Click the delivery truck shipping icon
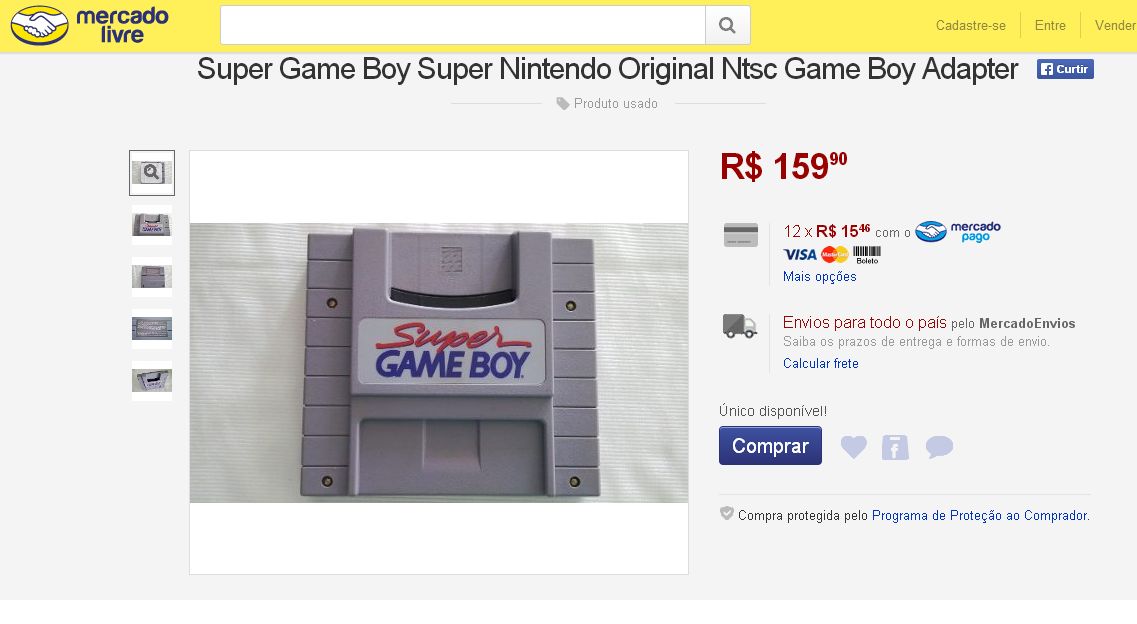Screen dimensions: 1137x624 coord(740,326)
